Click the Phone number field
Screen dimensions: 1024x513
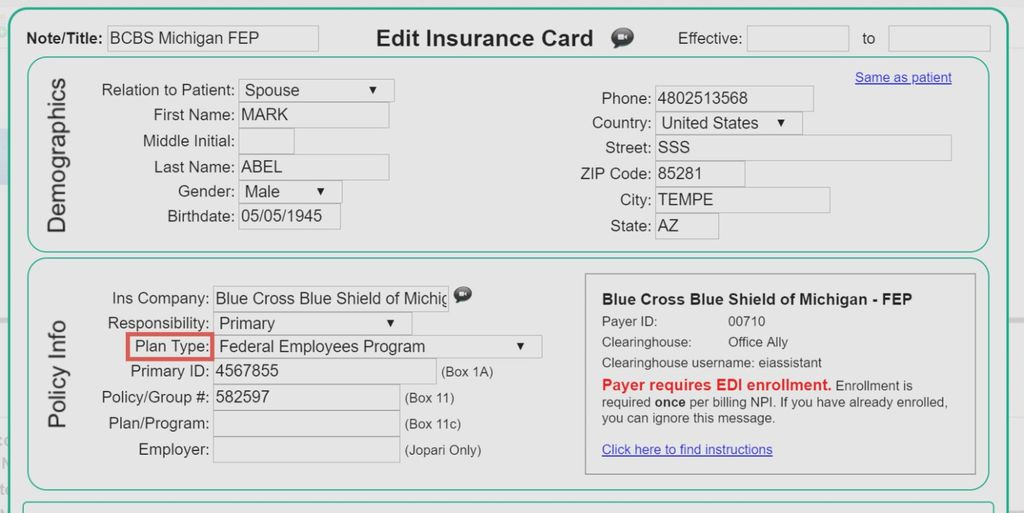click(x=735, y=99)
